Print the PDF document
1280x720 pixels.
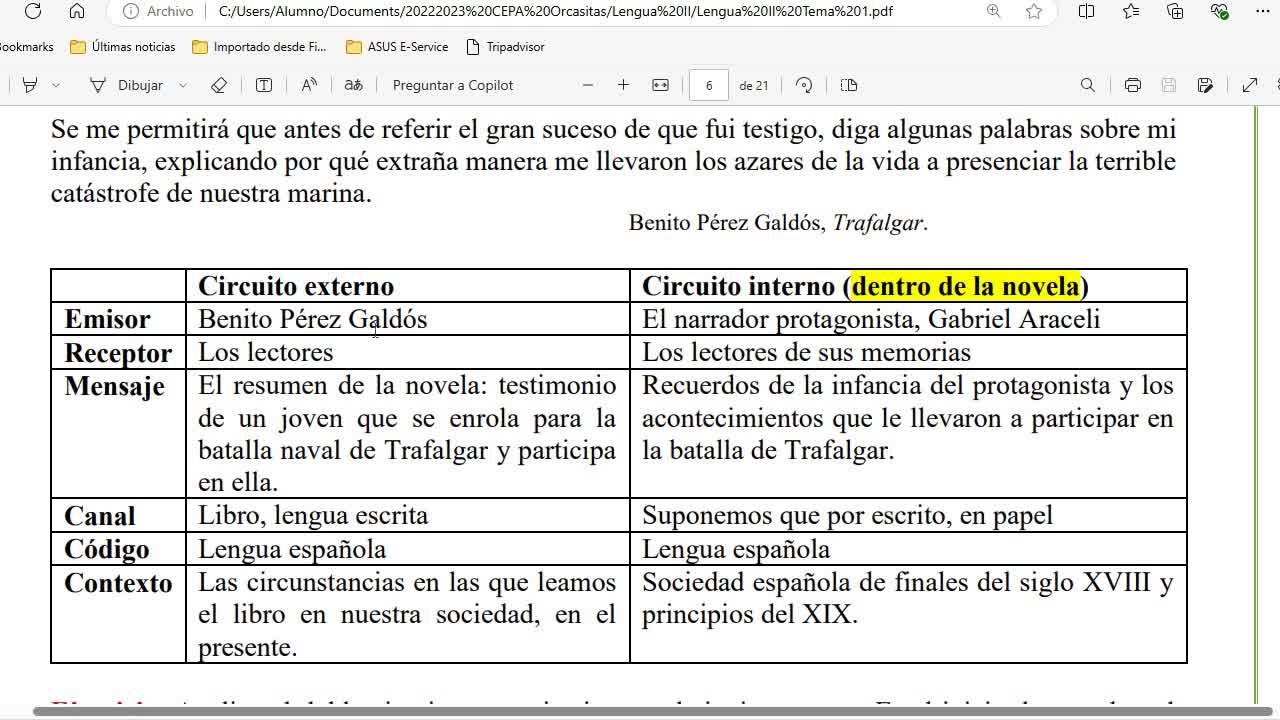click(x=1132, y=85)
